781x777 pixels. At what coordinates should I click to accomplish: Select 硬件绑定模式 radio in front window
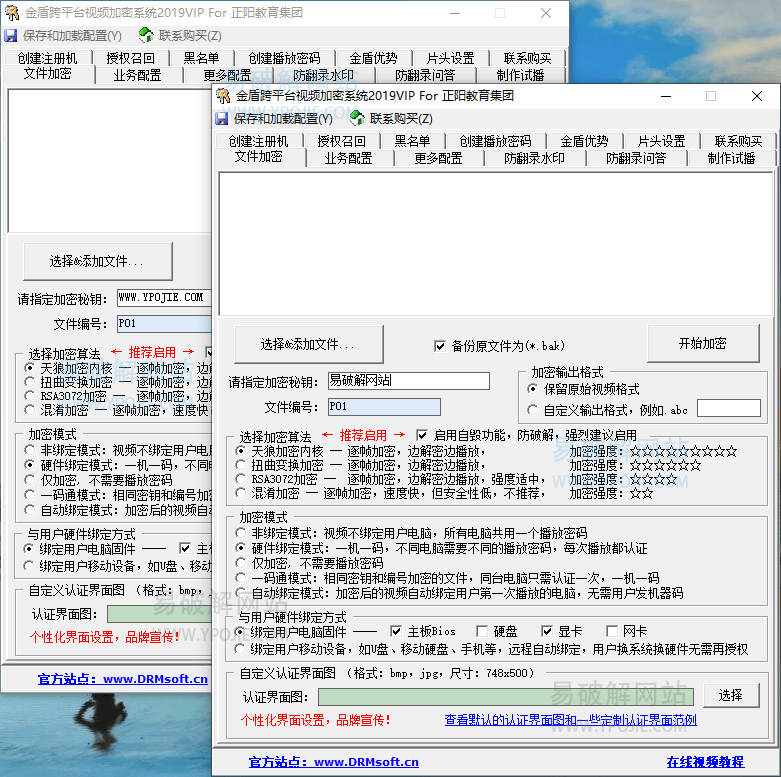(241, 548)
